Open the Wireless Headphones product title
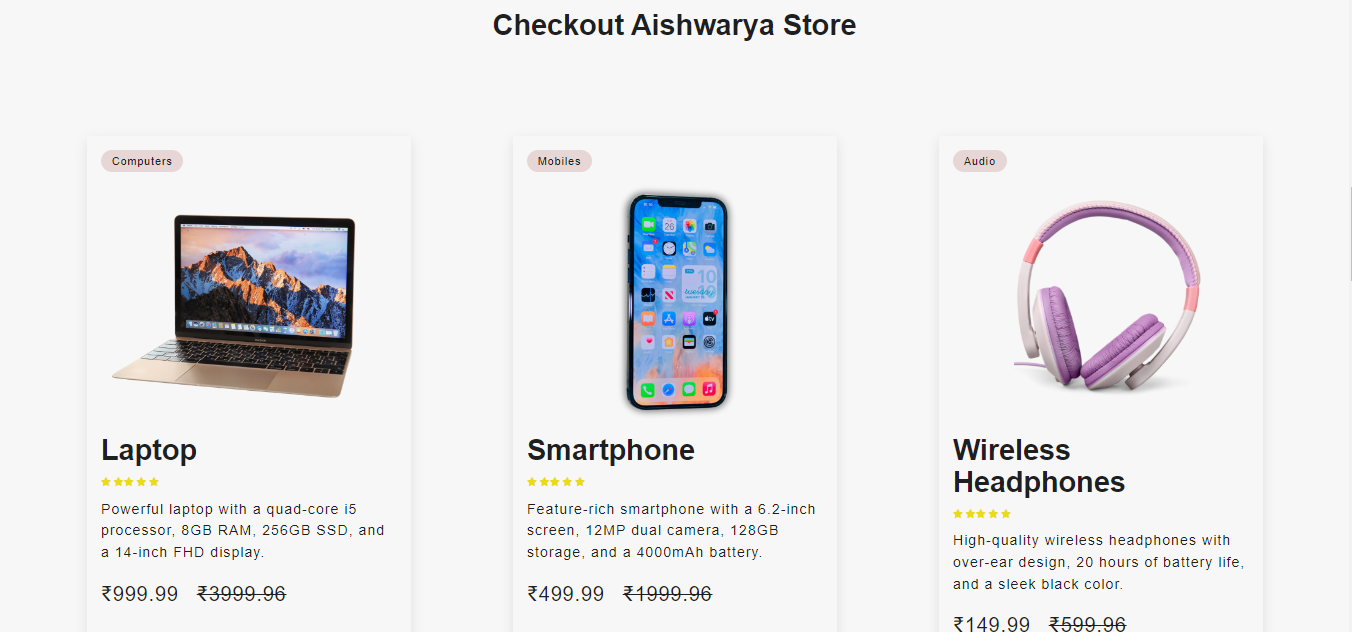The height and width of the screenshot is (632, 1352). pyautogui.click(x=1039, y=466)
